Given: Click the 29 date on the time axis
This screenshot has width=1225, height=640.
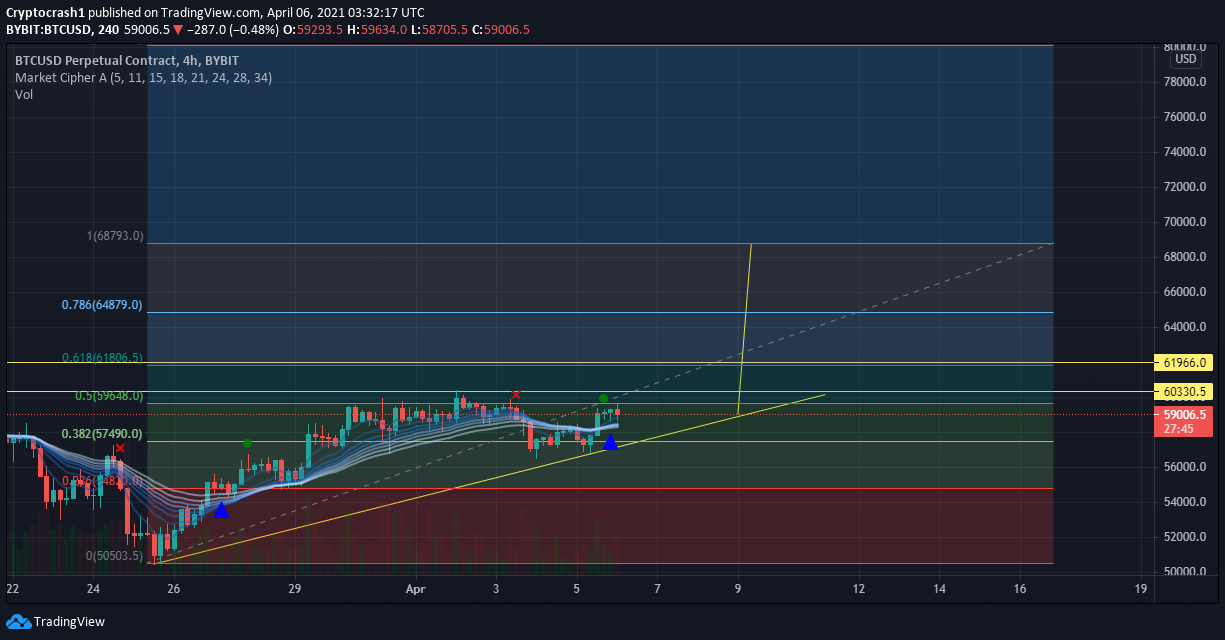Looking at the screenshot, I should click(x=295, y=589).
